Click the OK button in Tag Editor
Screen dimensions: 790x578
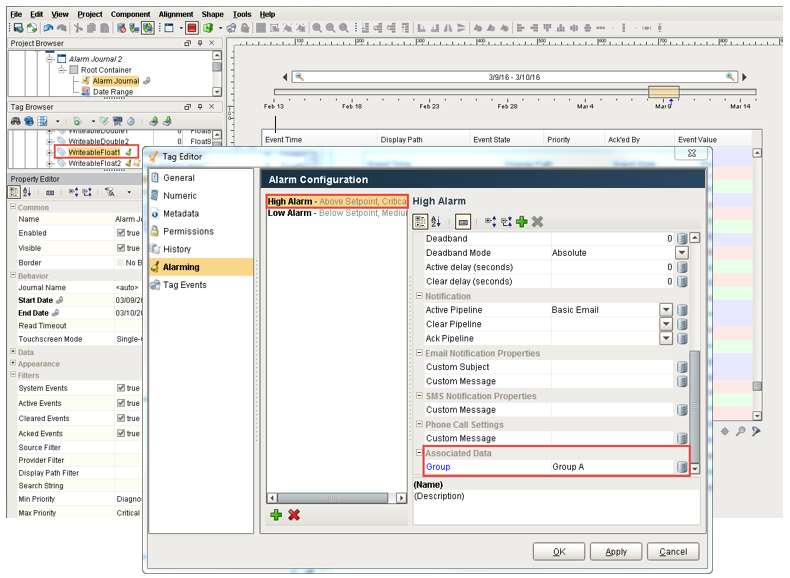click(x=559, y=552)
